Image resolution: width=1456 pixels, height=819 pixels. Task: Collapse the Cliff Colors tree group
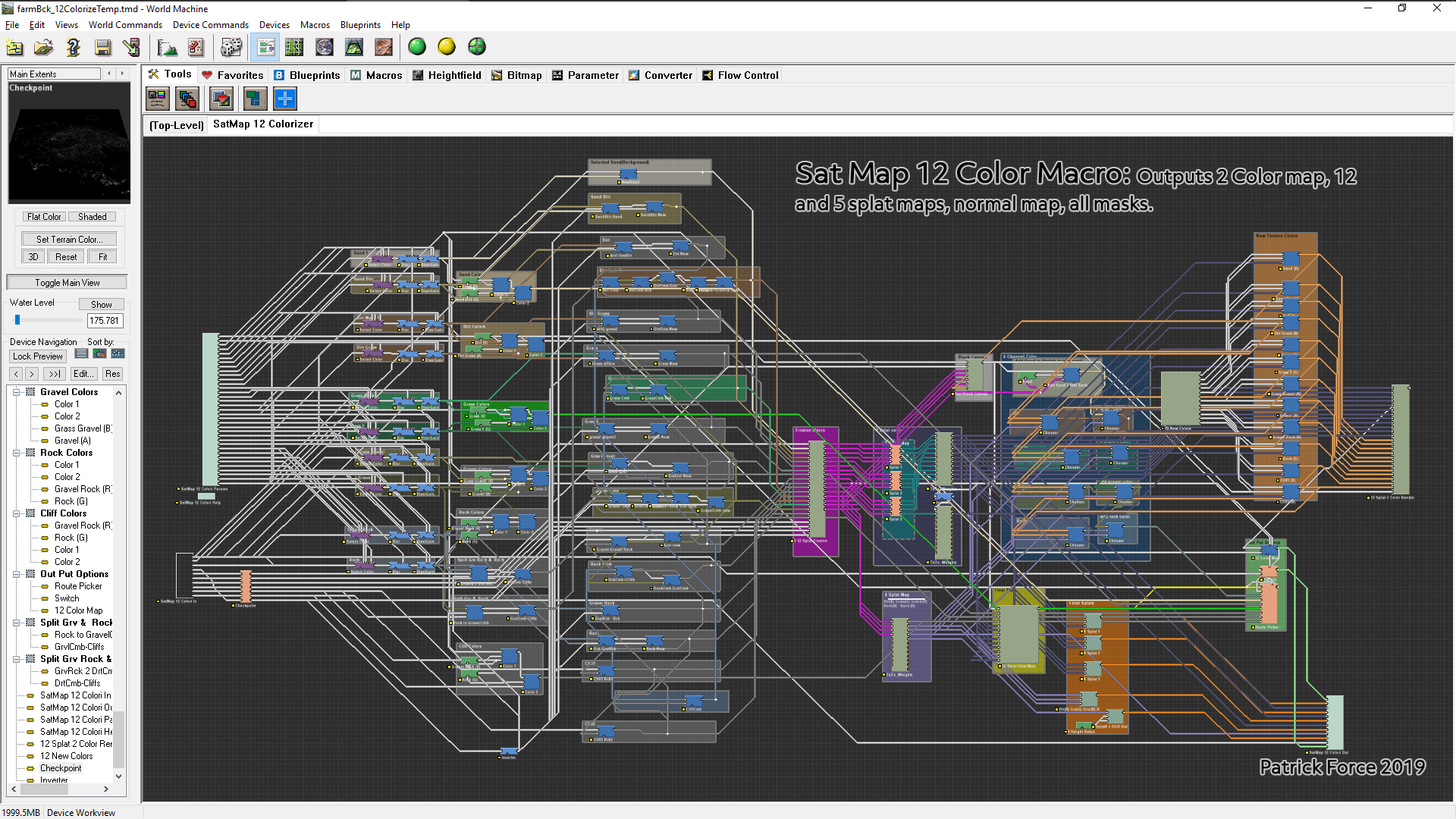tap(16, 513)
